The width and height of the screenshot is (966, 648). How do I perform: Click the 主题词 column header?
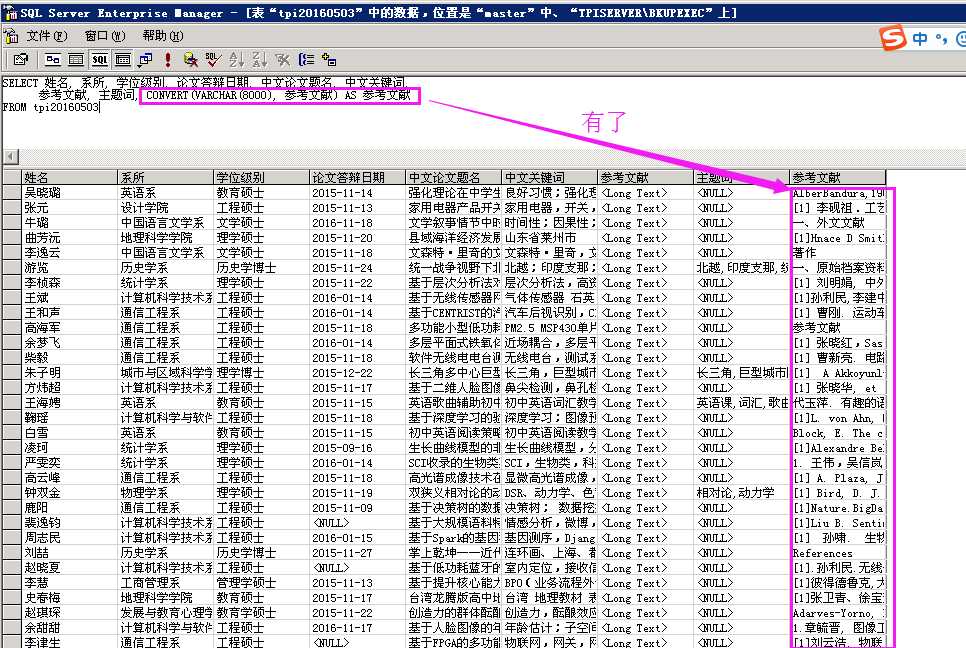tap(742, 177)
